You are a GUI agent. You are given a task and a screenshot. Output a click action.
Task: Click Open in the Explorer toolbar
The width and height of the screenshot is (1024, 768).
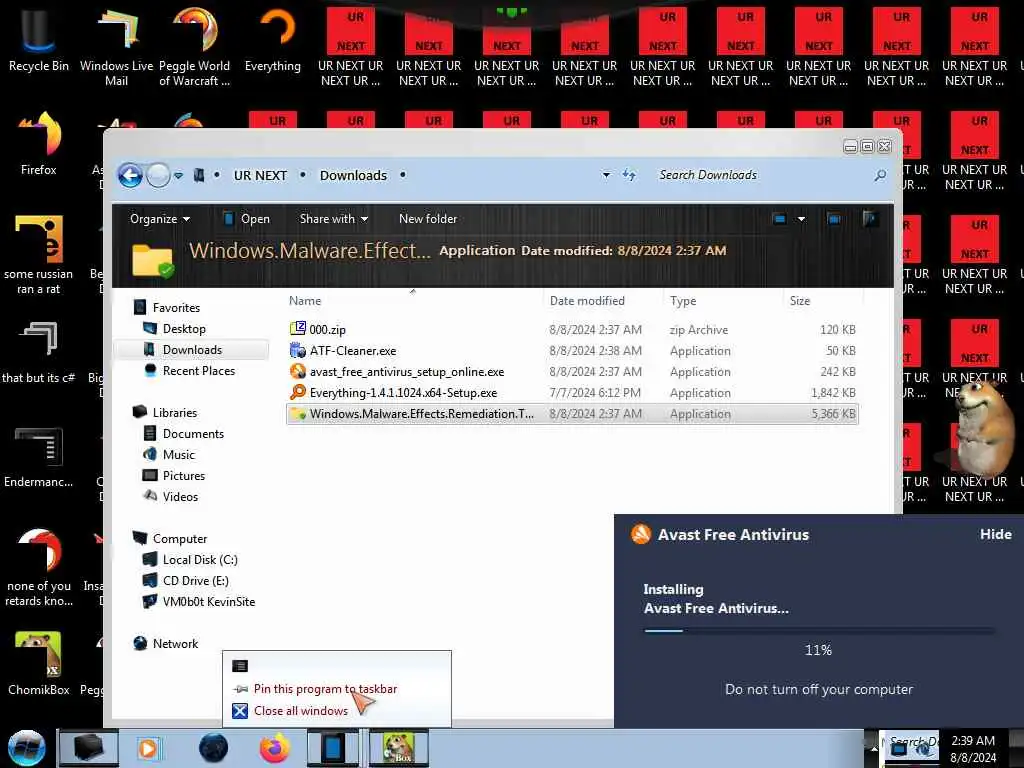pyautogui.click(x=246, y=219)
